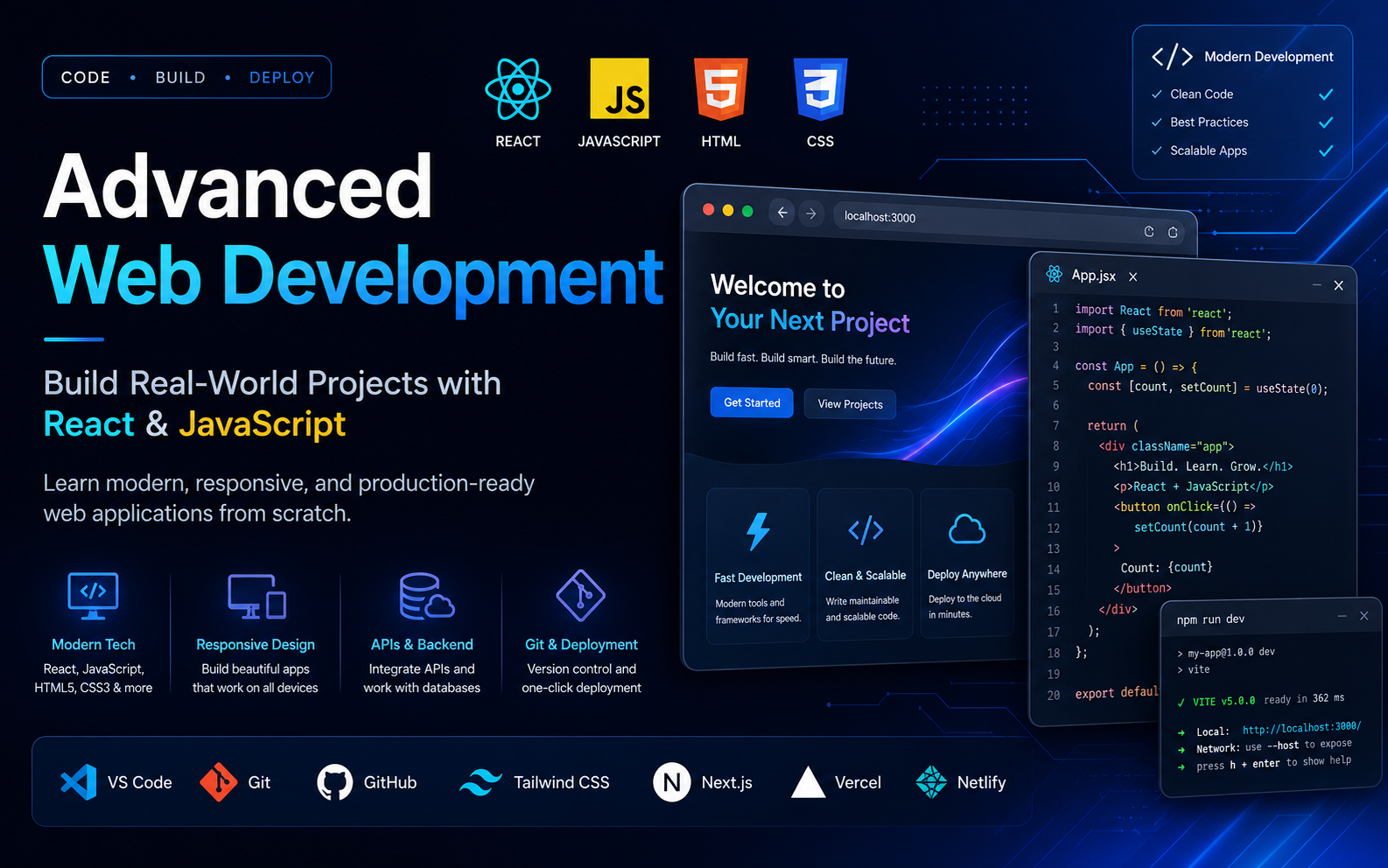Click the Netlify logo

click(931, 782)
